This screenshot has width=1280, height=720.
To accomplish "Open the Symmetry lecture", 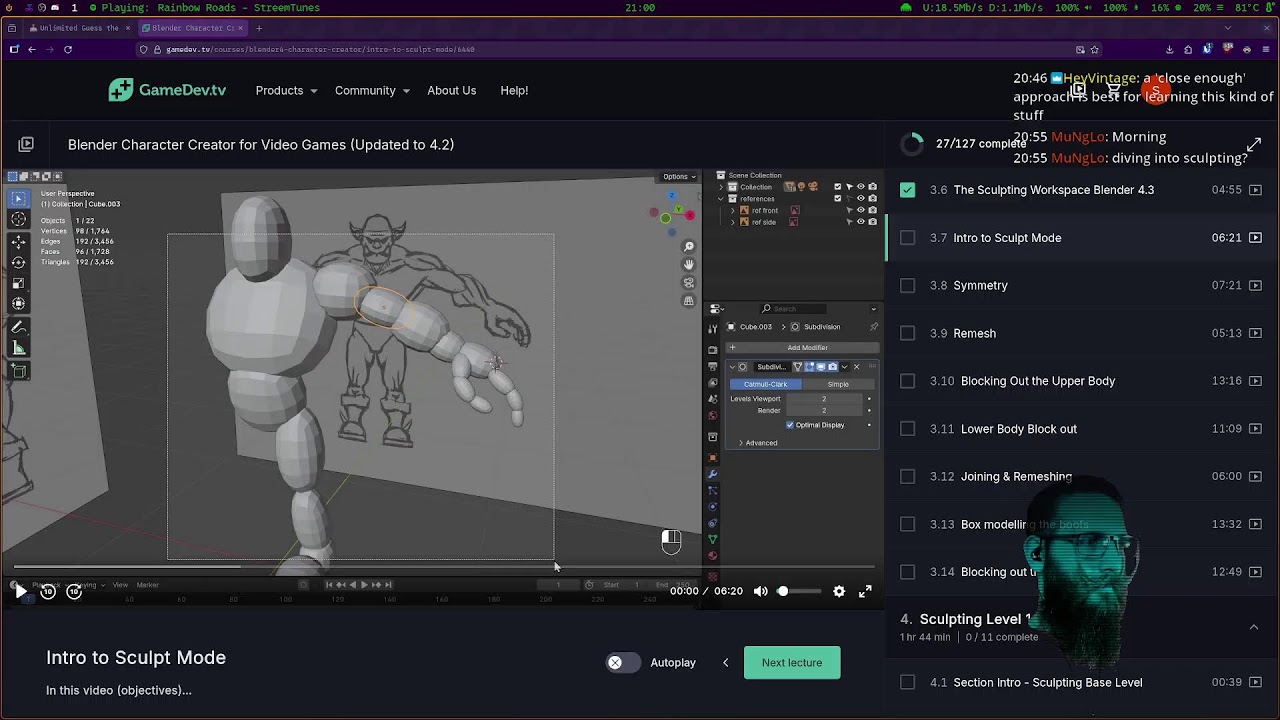I will pos(980,285).
